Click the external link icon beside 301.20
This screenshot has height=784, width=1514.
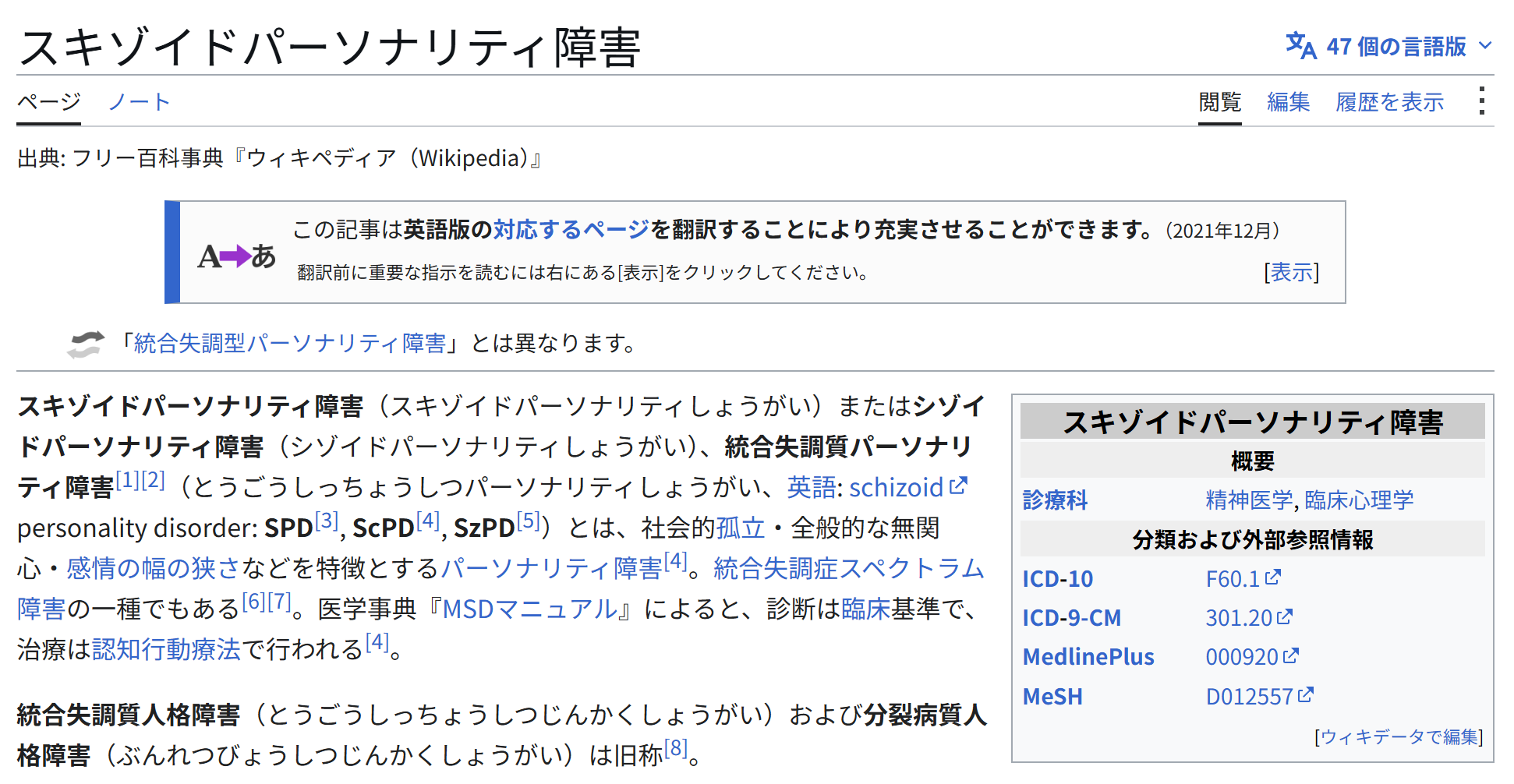(x=1285, y=616)
